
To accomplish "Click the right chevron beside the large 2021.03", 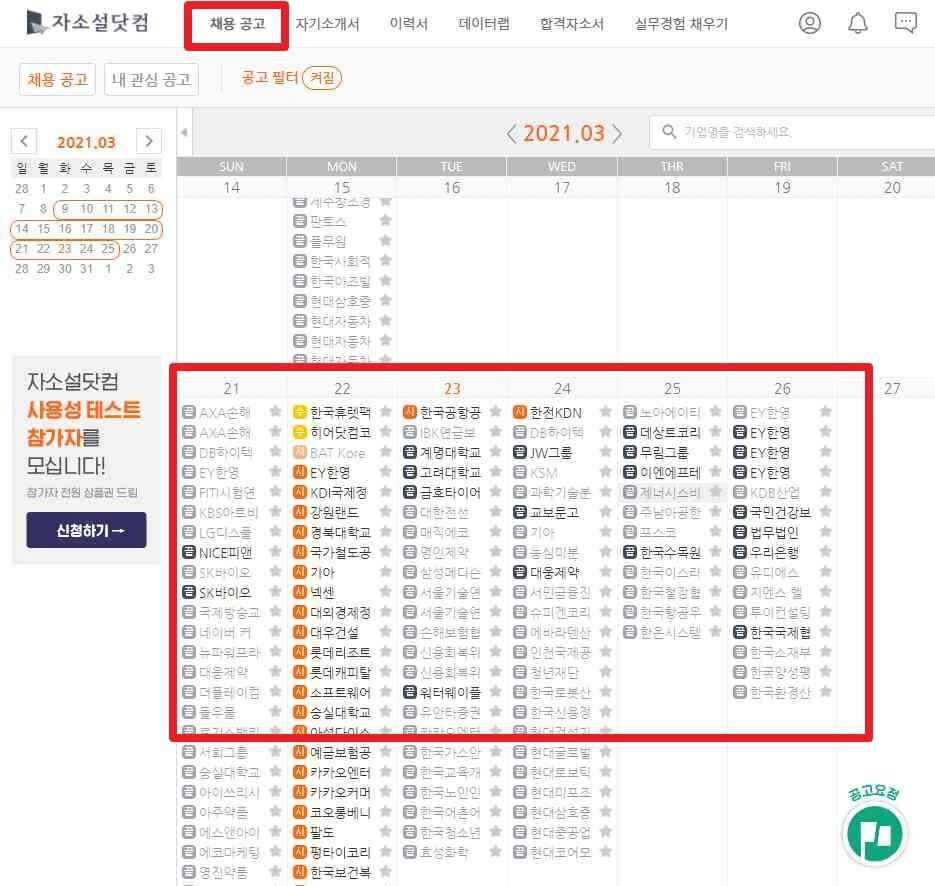I will pos(617,133).
